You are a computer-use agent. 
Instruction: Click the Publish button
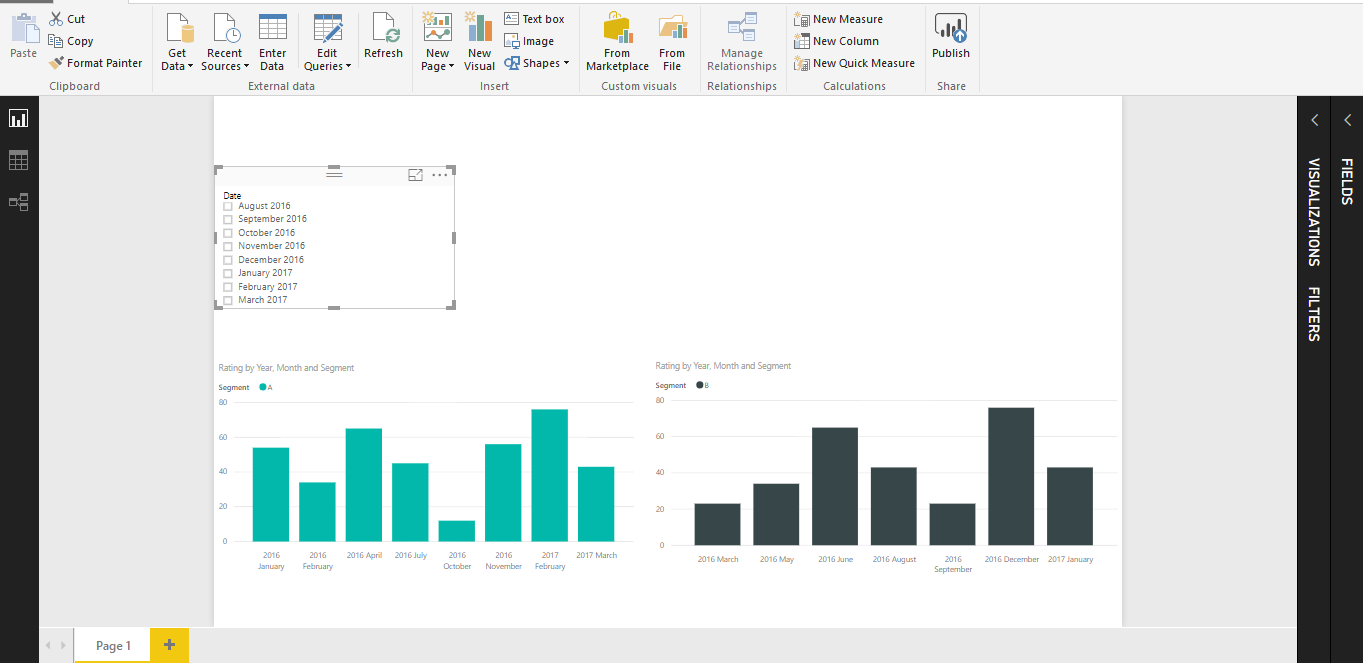point(951,37)
